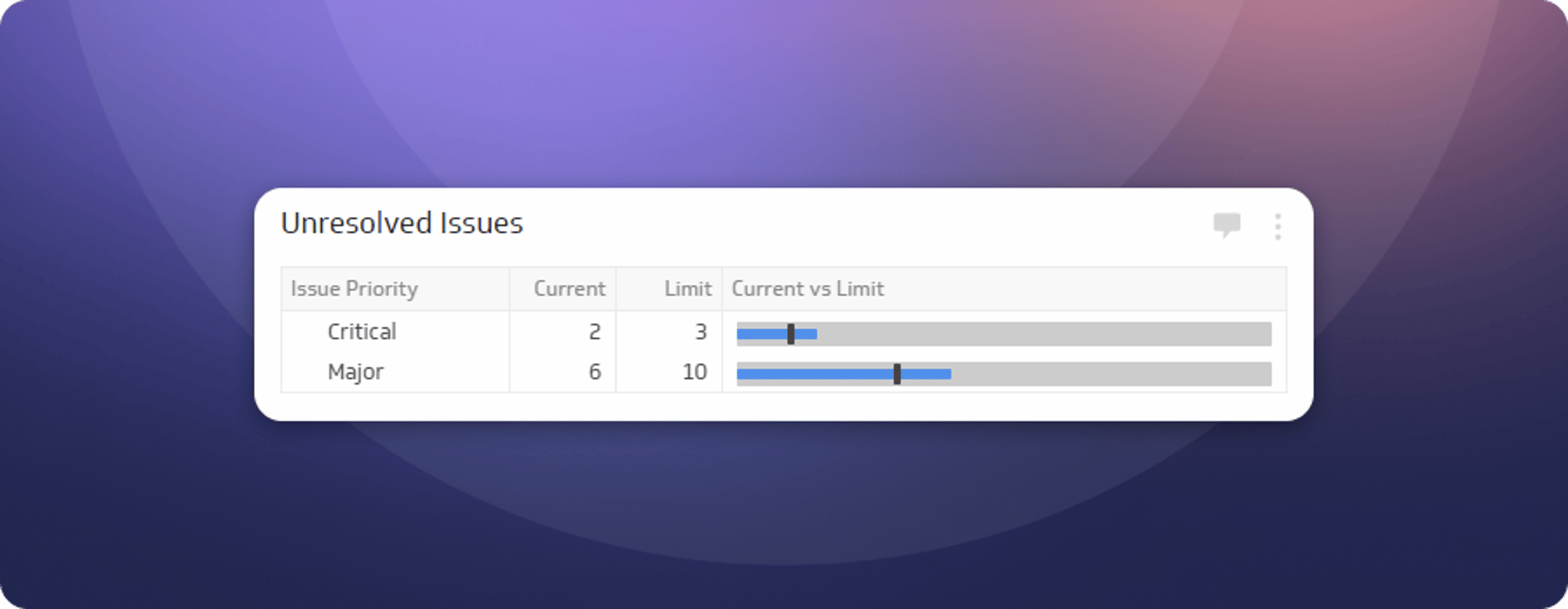Click the Current column header
This screenshot has width=1568, height=609.
point(569,289)
